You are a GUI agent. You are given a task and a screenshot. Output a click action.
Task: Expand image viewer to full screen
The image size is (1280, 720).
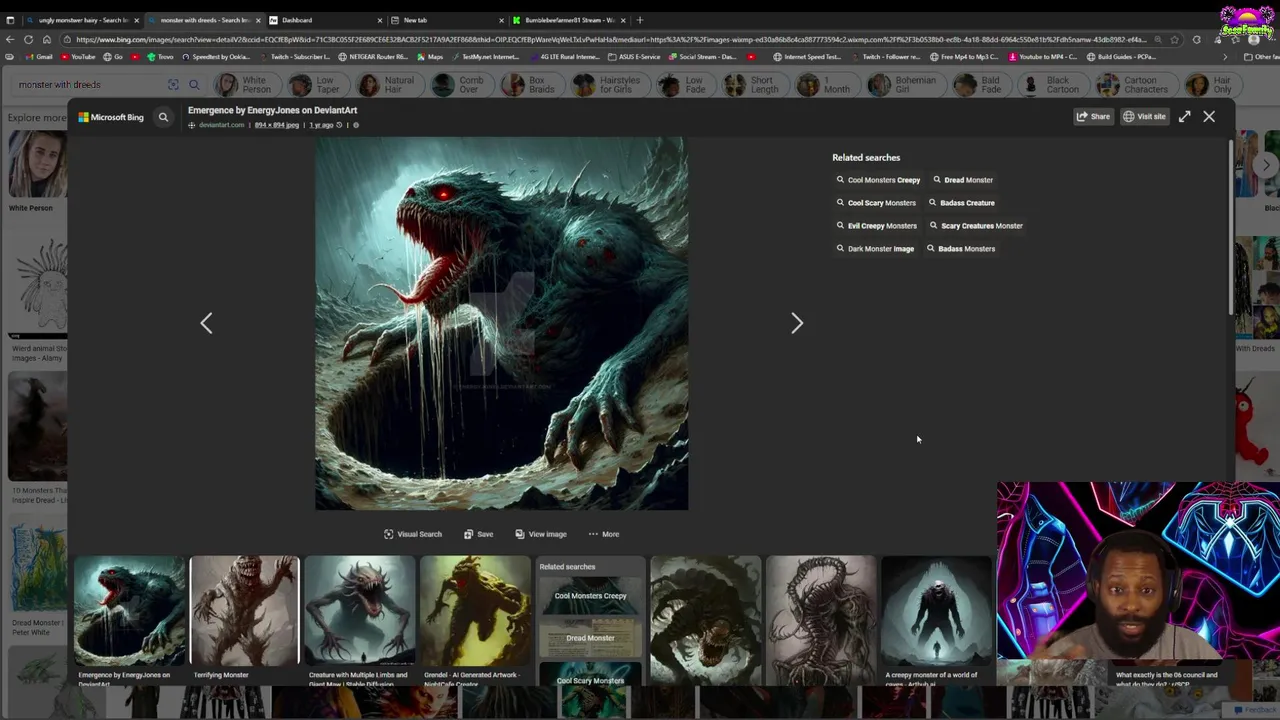tap(1184, 117)
